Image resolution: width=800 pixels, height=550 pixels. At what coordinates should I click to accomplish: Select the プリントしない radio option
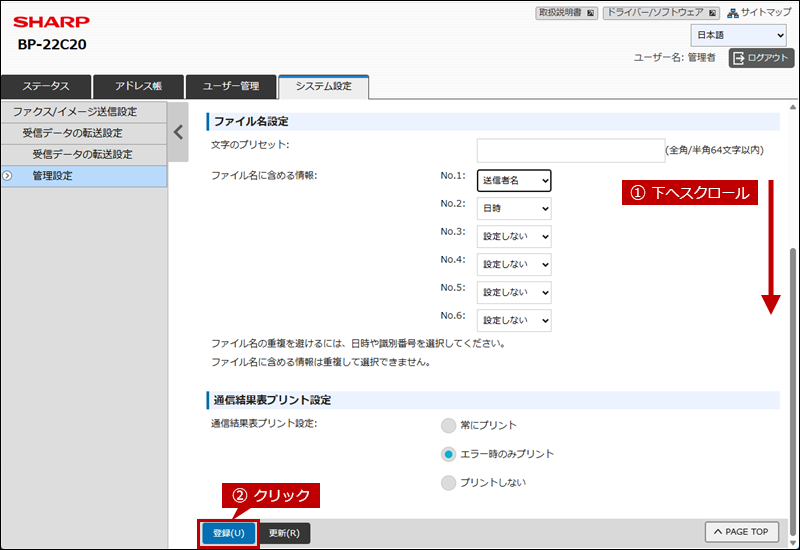click(449, 483)
